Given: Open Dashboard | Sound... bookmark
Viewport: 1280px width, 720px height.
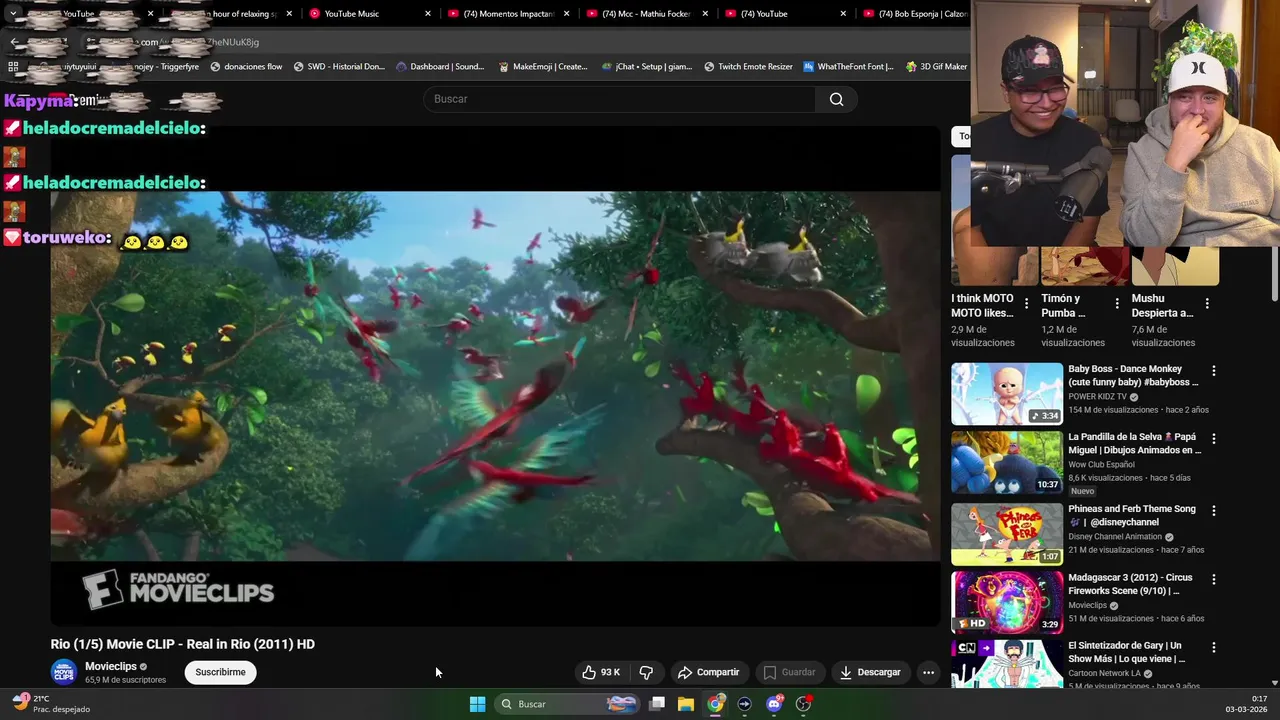Looking at the screenshot, I should tap(440, 67).
